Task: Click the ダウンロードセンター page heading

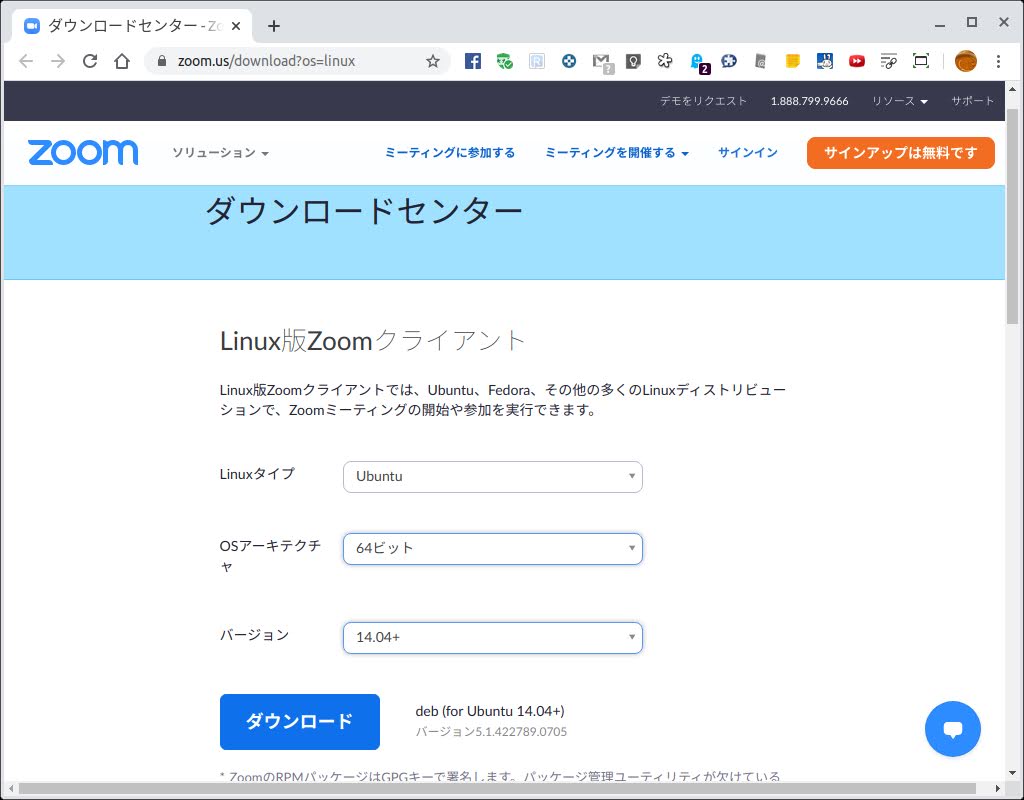Action: click(x=364, y=211)
